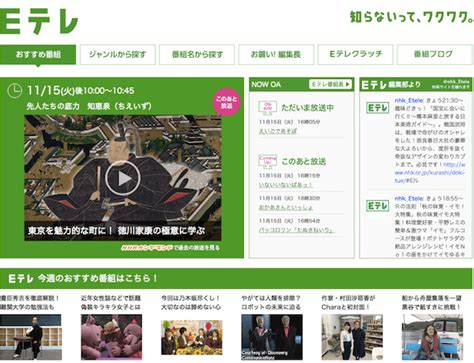Open the Eテレ番組表 button

coord(330,84)
